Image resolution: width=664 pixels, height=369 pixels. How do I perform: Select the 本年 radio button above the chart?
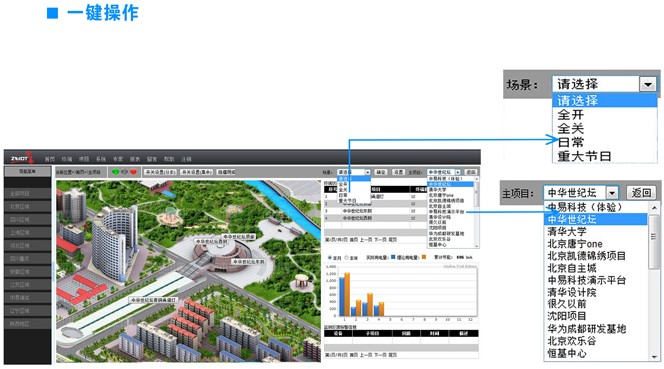tap(346, 258)
